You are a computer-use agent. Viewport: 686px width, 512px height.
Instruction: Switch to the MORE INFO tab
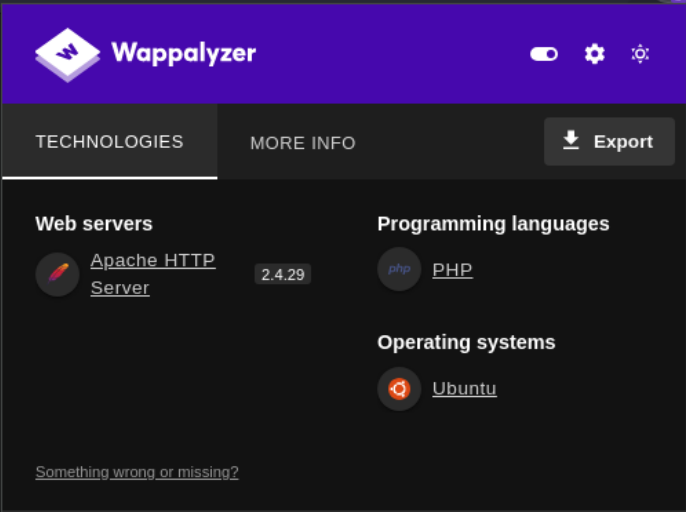click(303, 143)
